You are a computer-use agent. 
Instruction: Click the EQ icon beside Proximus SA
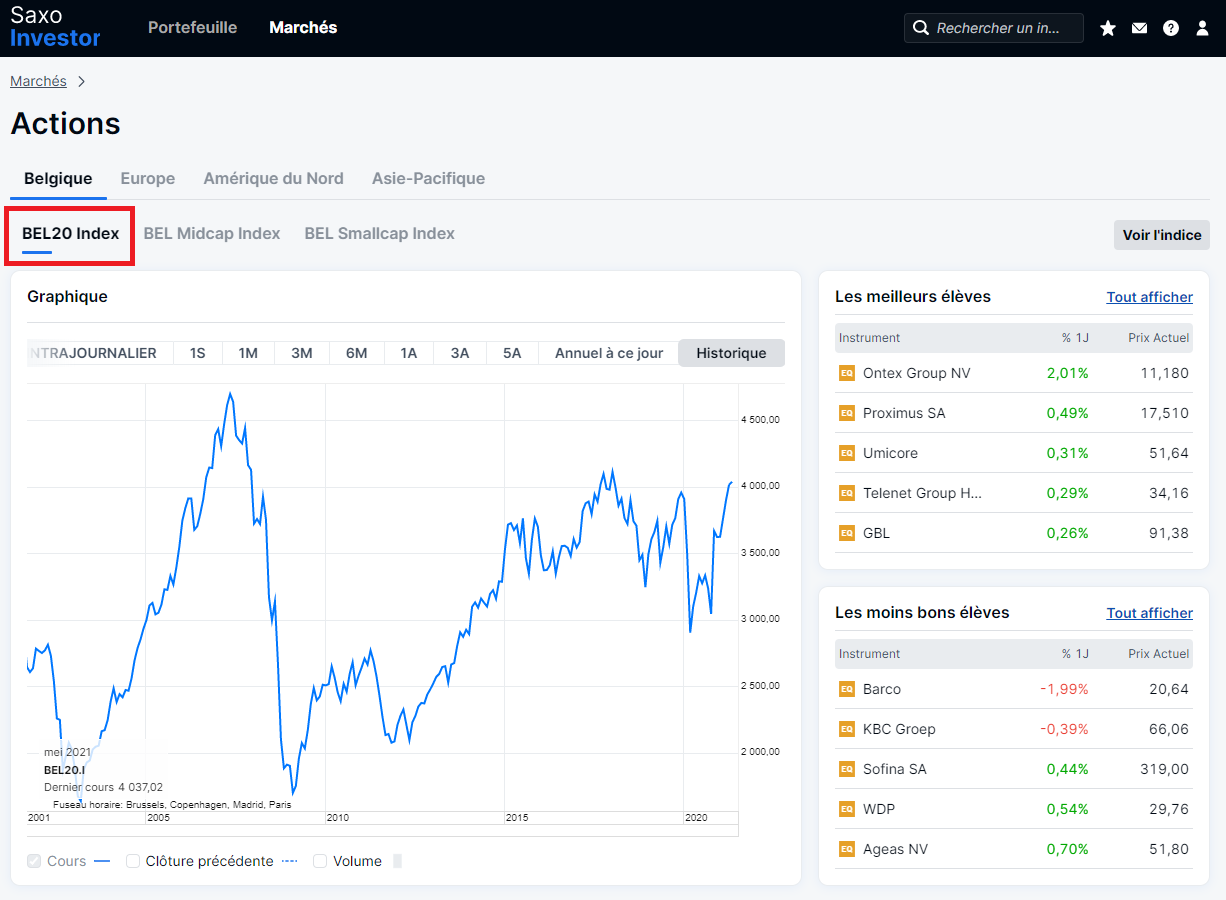click(847, 413)
